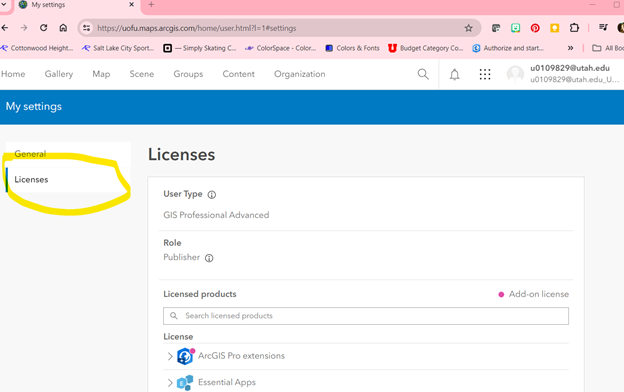Click the Publisher role text
Viewport: 624px width, 392px height.
pos(181,257)
